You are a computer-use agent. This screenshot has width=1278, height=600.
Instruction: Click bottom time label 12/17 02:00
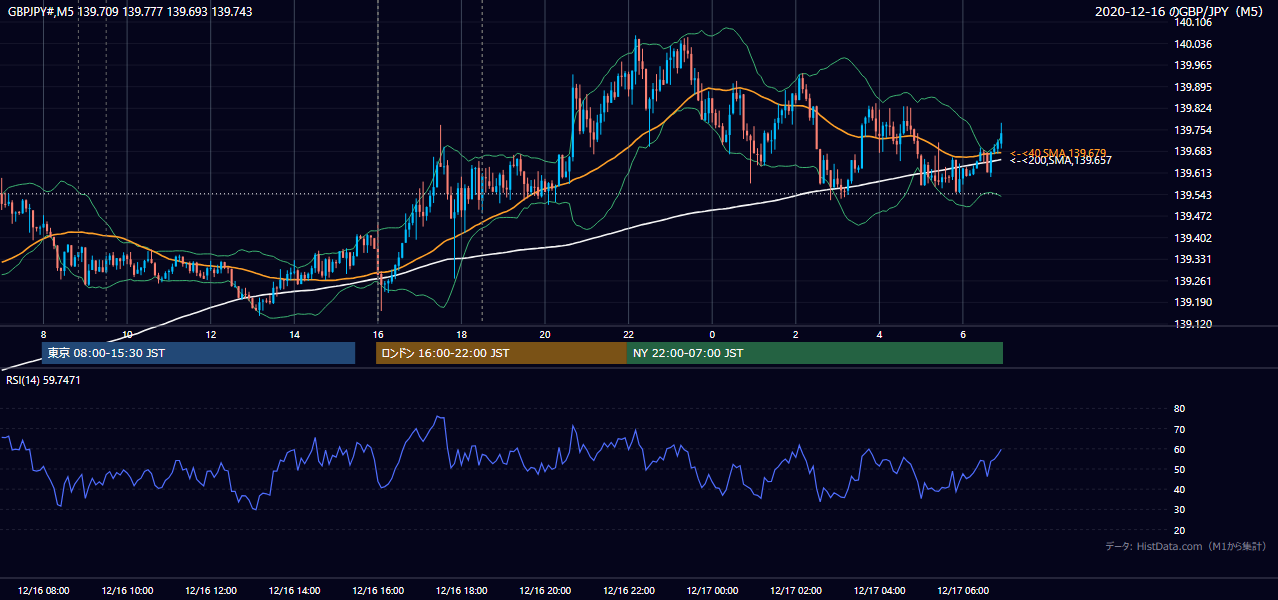click(796, 591)
